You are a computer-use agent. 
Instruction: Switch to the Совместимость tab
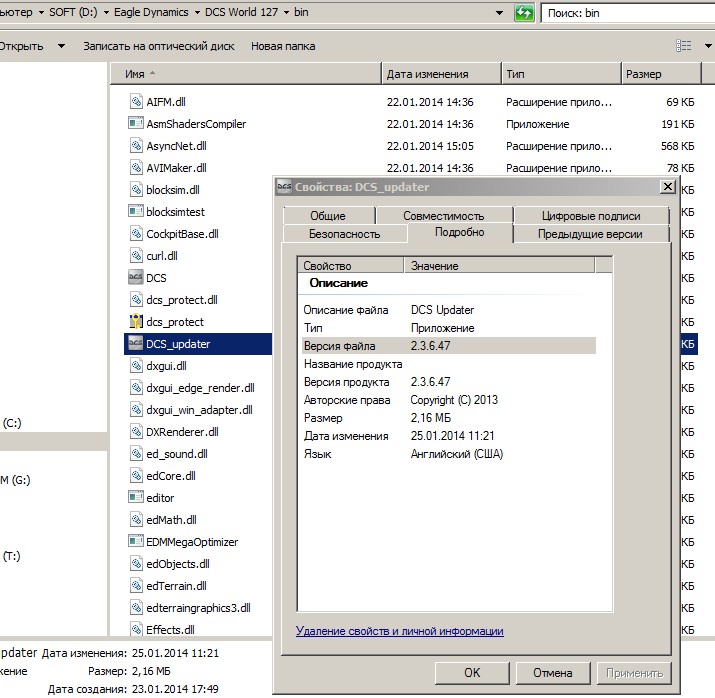click(444, 216)
